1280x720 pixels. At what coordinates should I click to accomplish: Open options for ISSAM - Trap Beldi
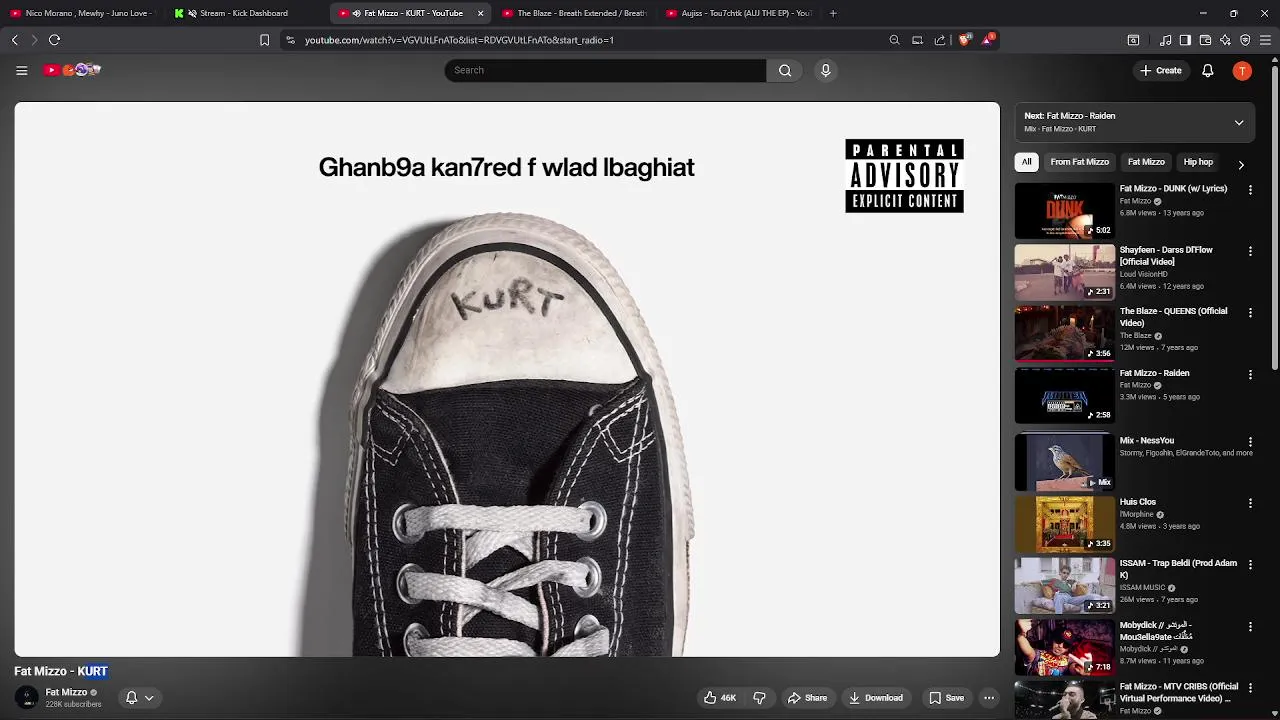[1250, 564]
